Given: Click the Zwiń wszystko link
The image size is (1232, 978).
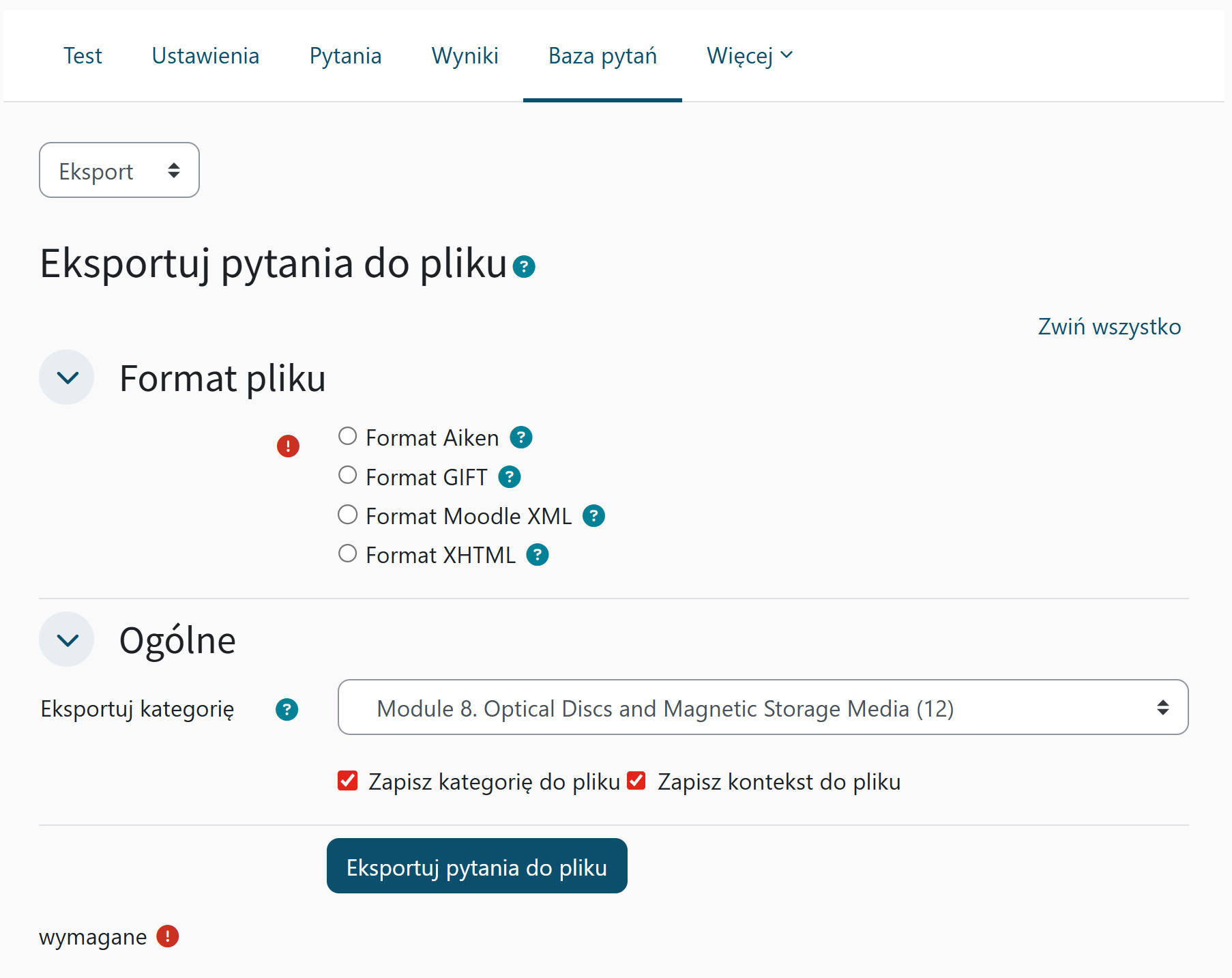Looking at the screenshot, I should click(1109, 326).
